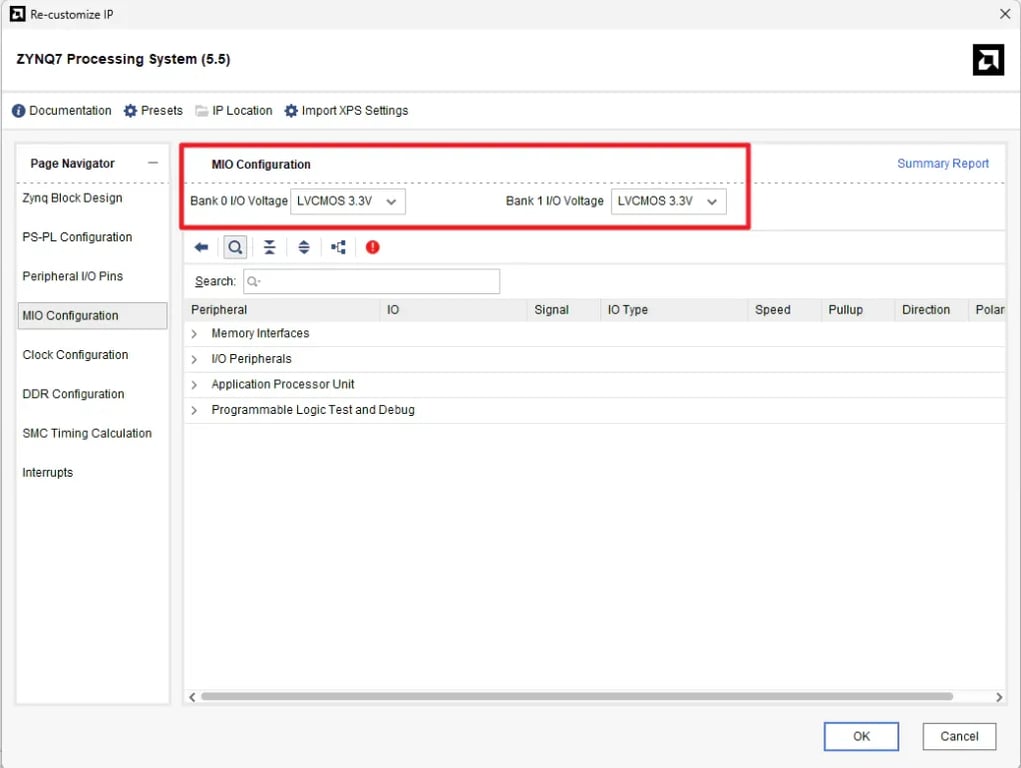Open Presets gear menu

point(154,111)
